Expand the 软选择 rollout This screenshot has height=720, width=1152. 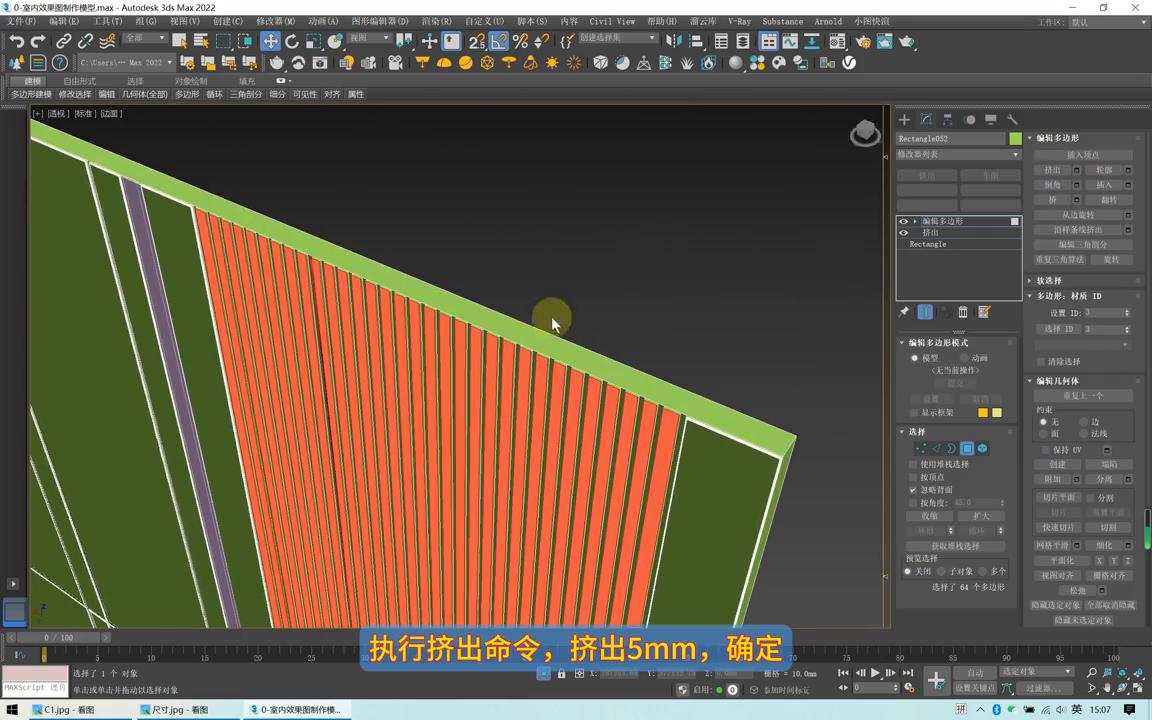click(x=1049, y=280)
